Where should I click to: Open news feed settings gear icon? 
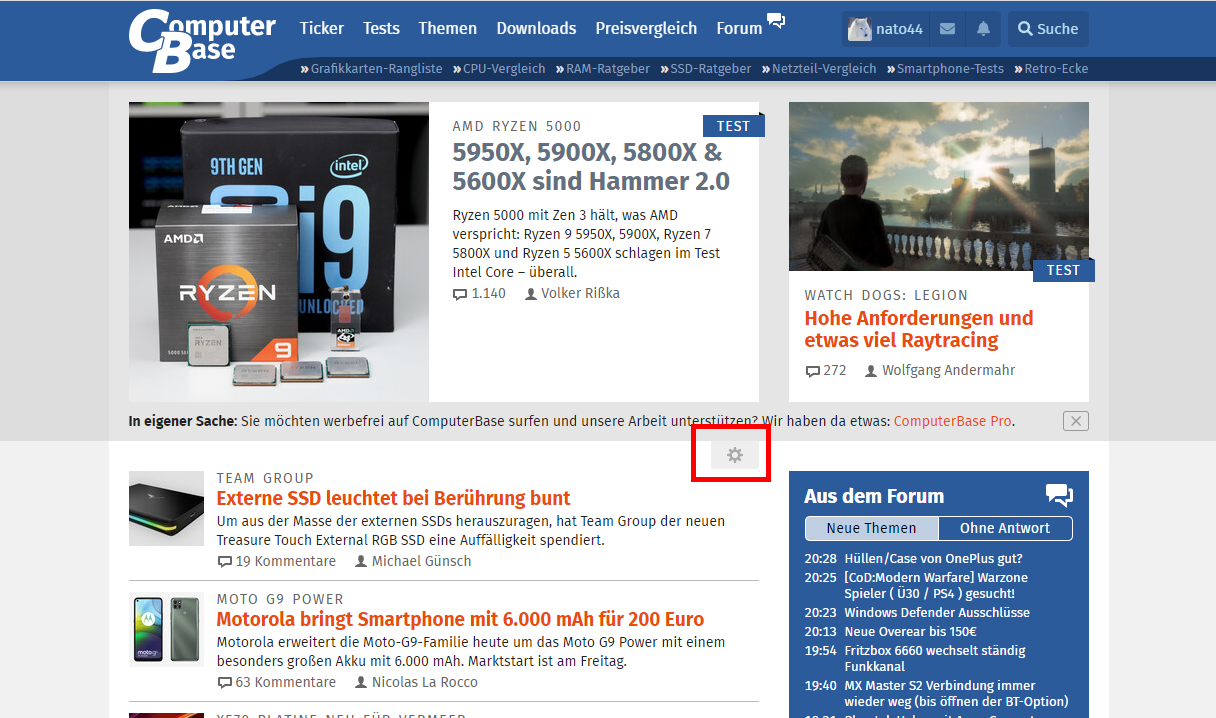[x=735, y=456]
